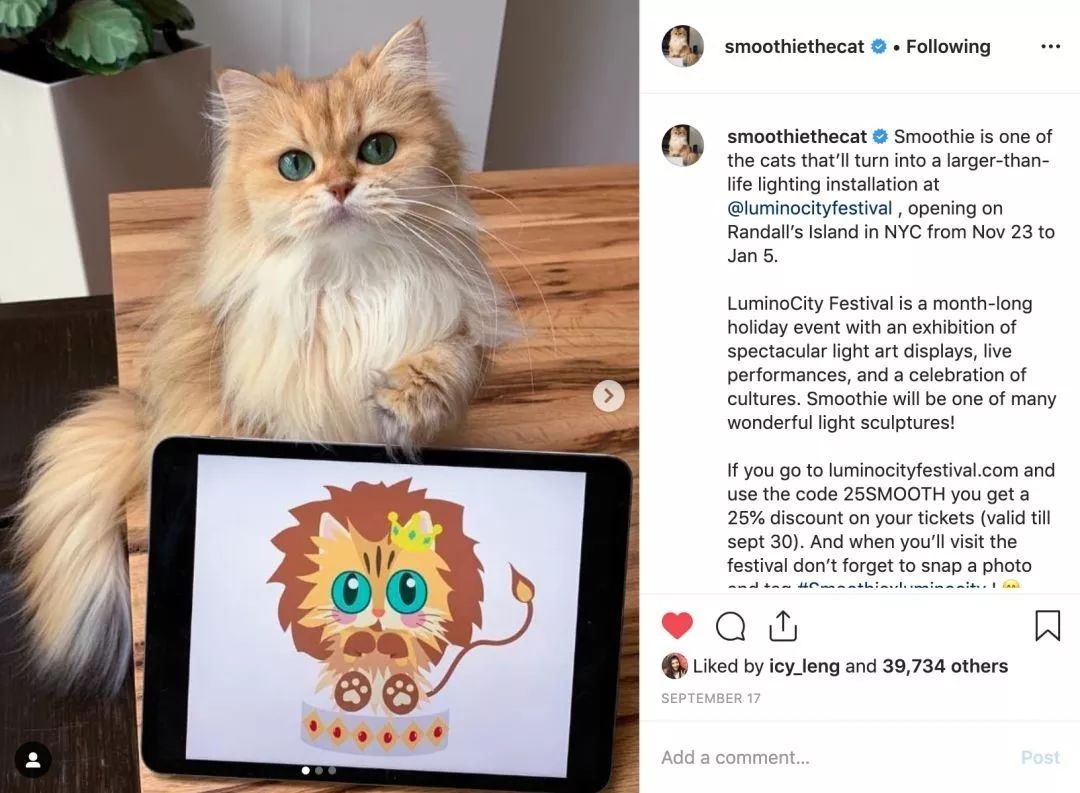This screenshot has height=793, width=1080.
Task: Click the smoothiethecat username in the header
Action: pyautogui.click(x=793, y=46)
